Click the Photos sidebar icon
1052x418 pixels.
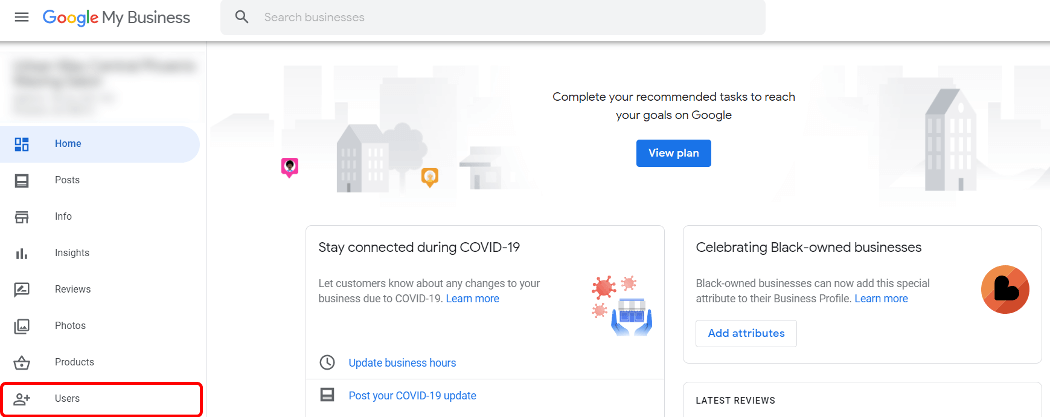[21, 326]
